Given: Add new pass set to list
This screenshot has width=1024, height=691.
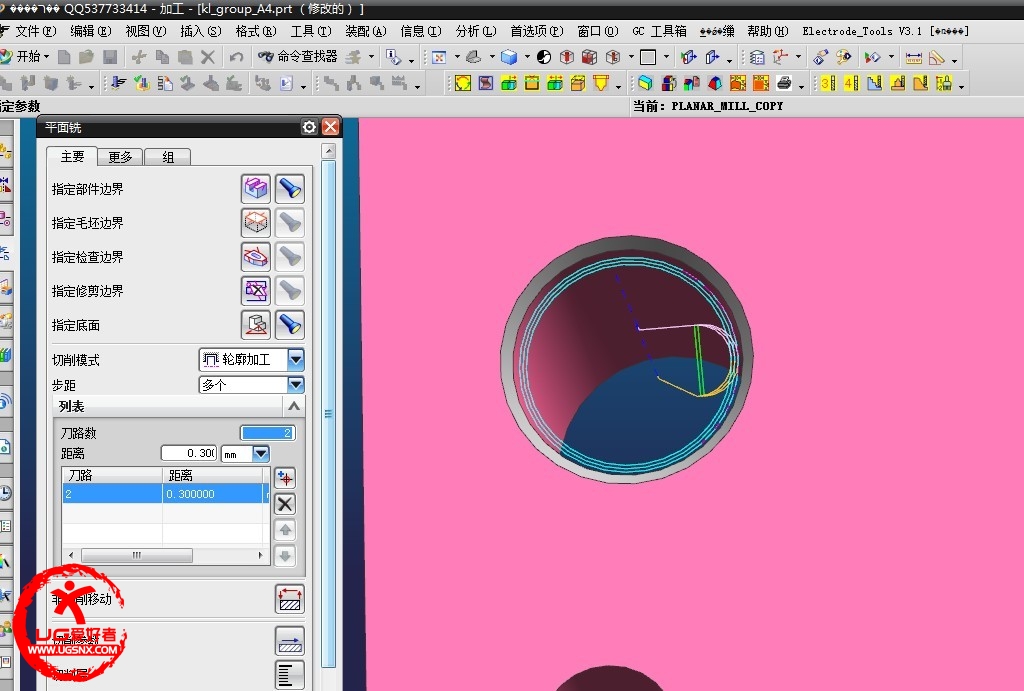Looking at the screenshot, I should coord(285,478).
